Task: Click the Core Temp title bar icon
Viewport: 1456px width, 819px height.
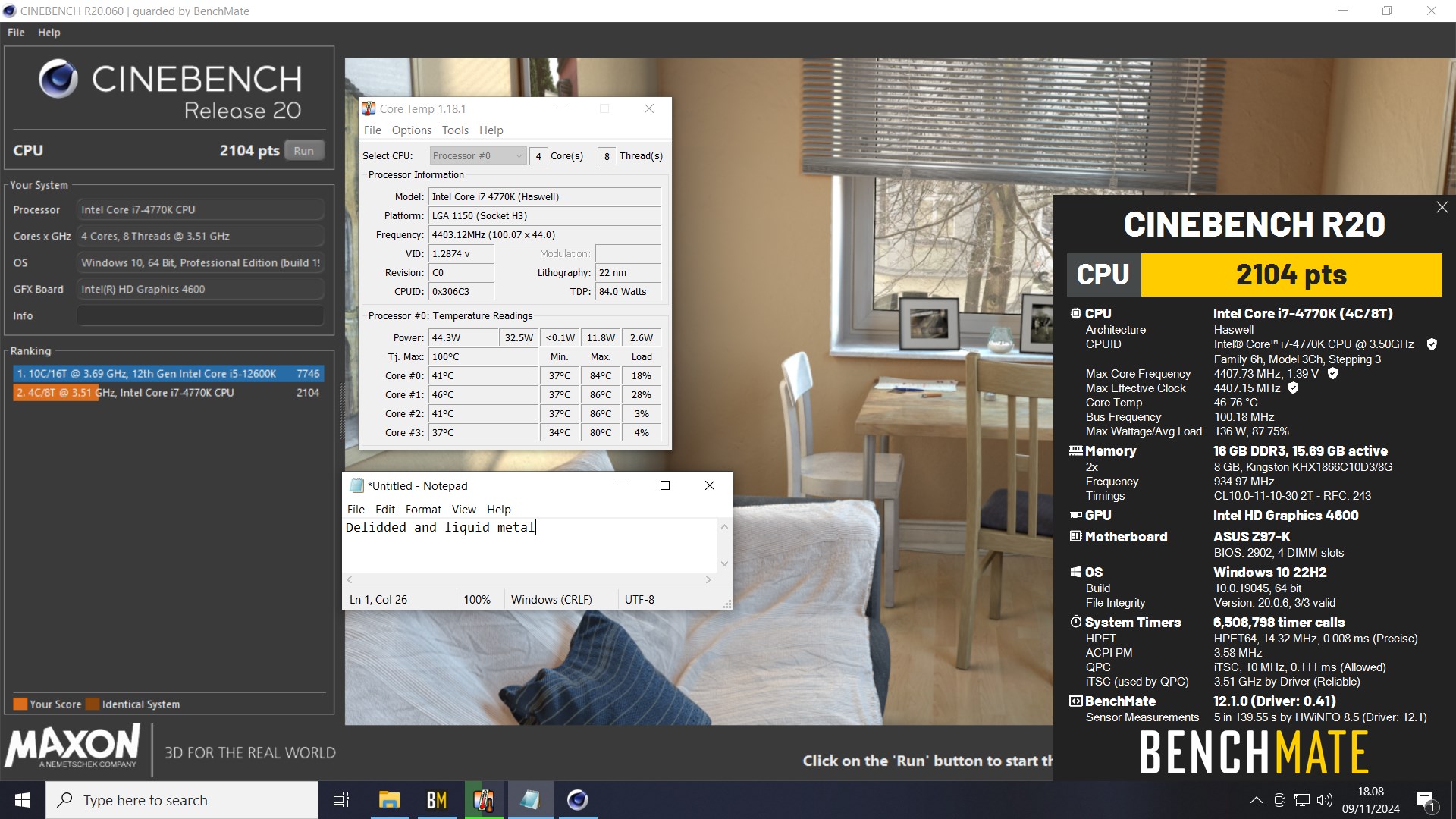Action: click(369, 108)
